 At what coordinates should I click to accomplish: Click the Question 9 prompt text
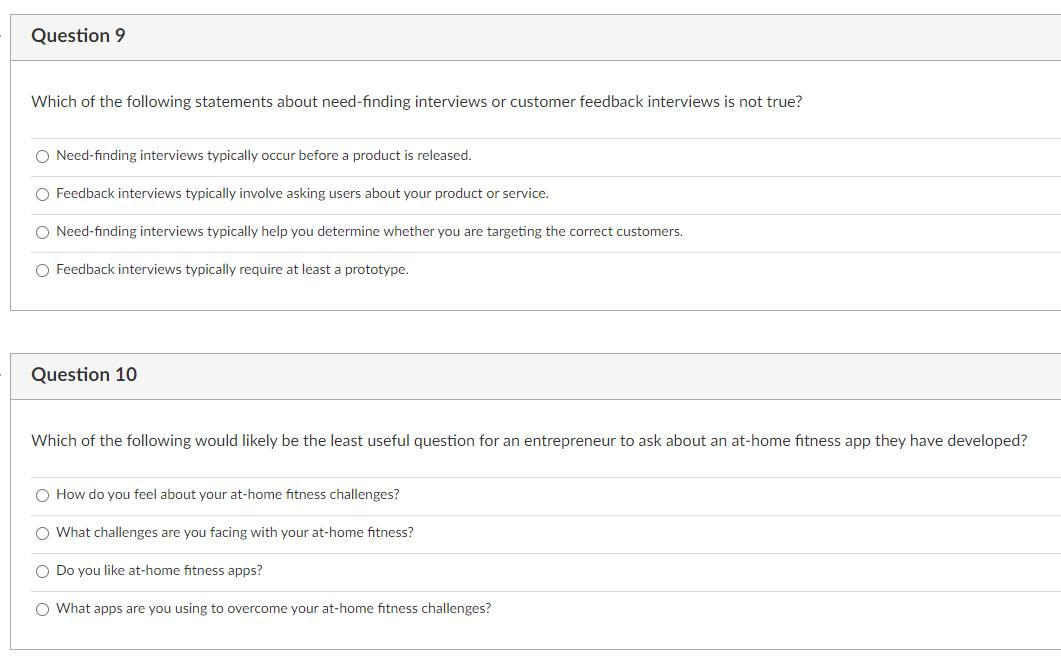[416, 101]
